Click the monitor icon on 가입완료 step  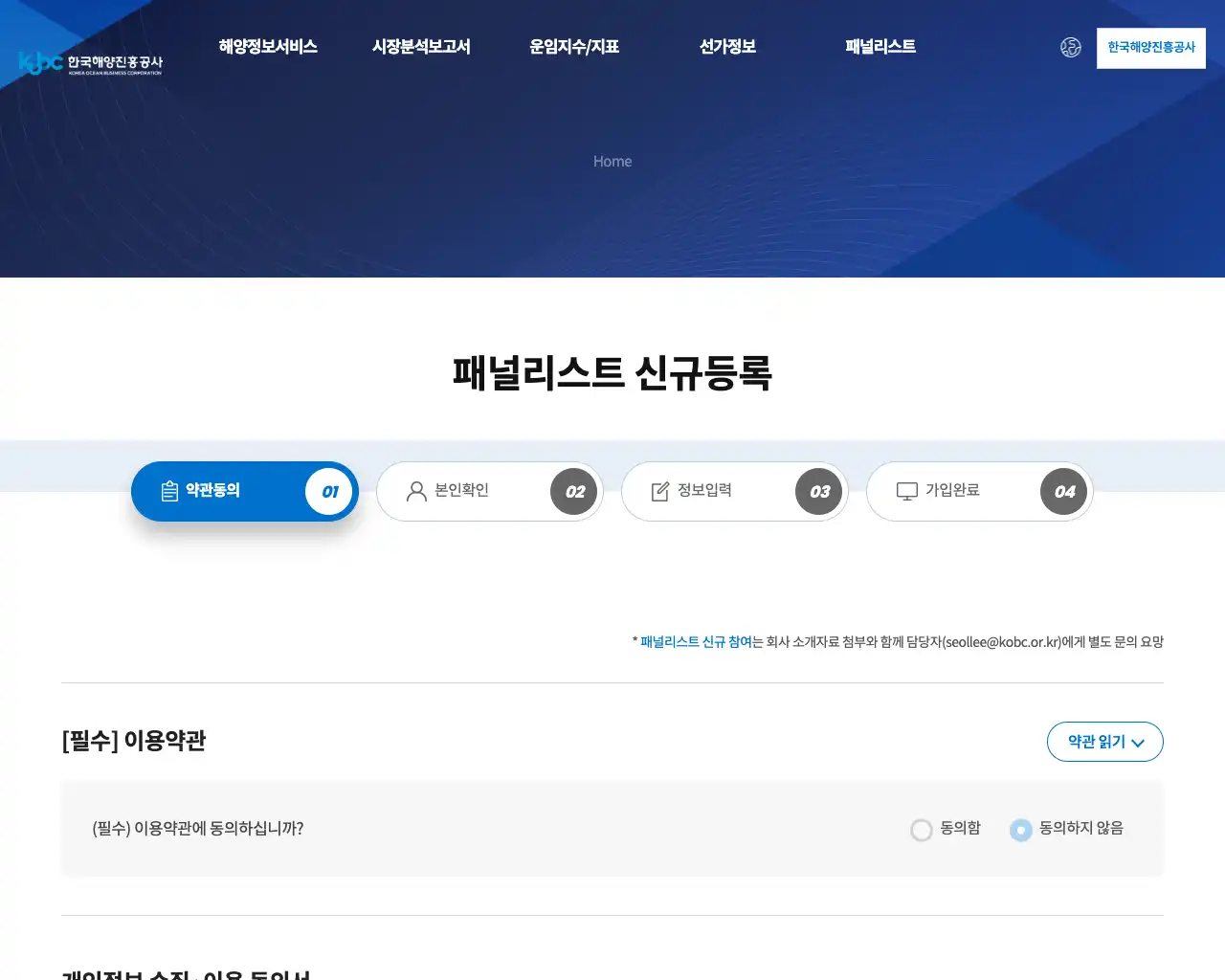(x=906, y=491)
